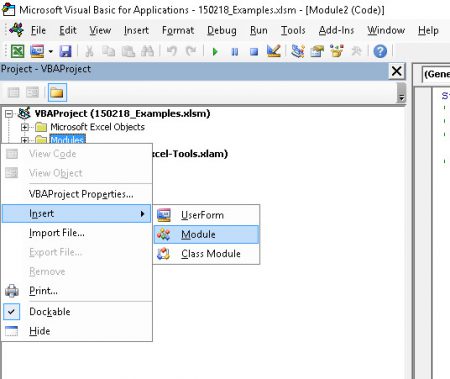Screen dimensions: 450x379
Task: Click VBAProject Properties... in the context menu
Action: tap(81, 194)
